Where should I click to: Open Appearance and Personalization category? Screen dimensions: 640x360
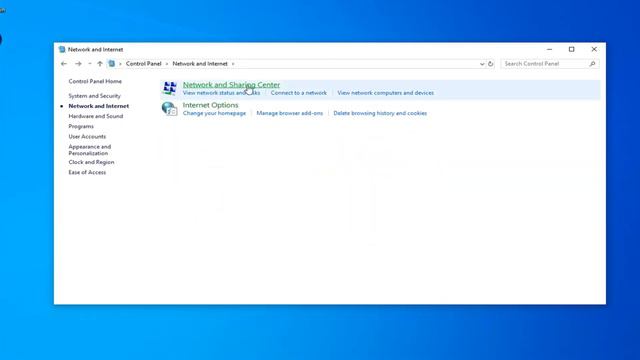[90, 150]
